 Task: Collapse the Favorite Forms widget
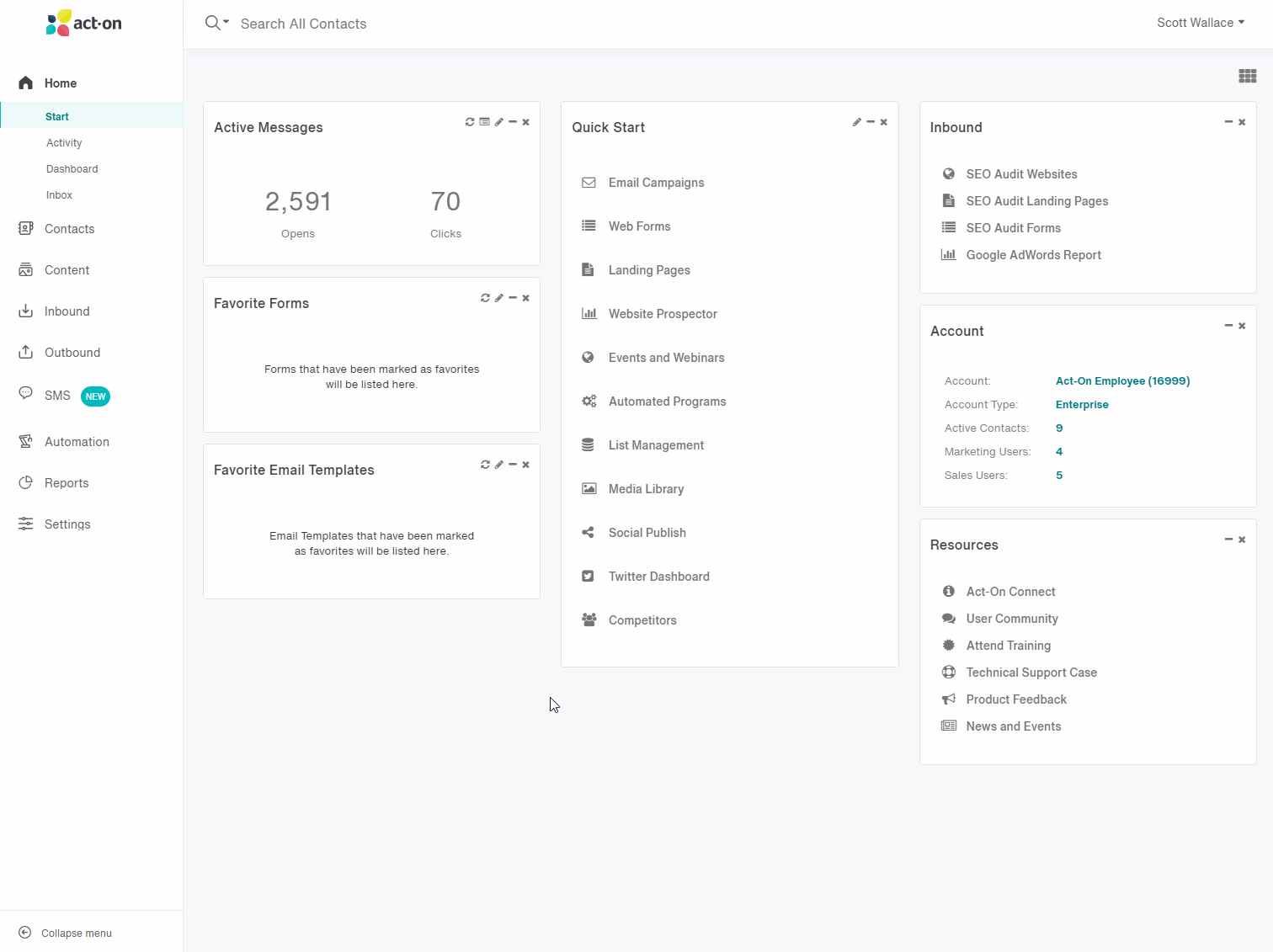(x=513, y=298)
